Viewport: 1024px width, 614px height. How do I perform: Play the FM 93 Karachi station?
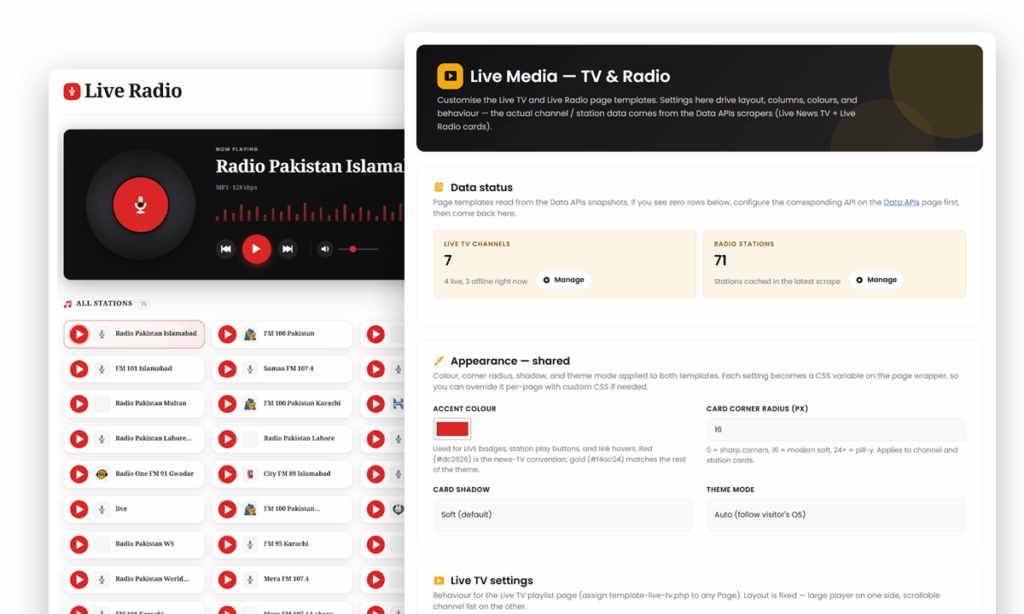click(227, 544)
